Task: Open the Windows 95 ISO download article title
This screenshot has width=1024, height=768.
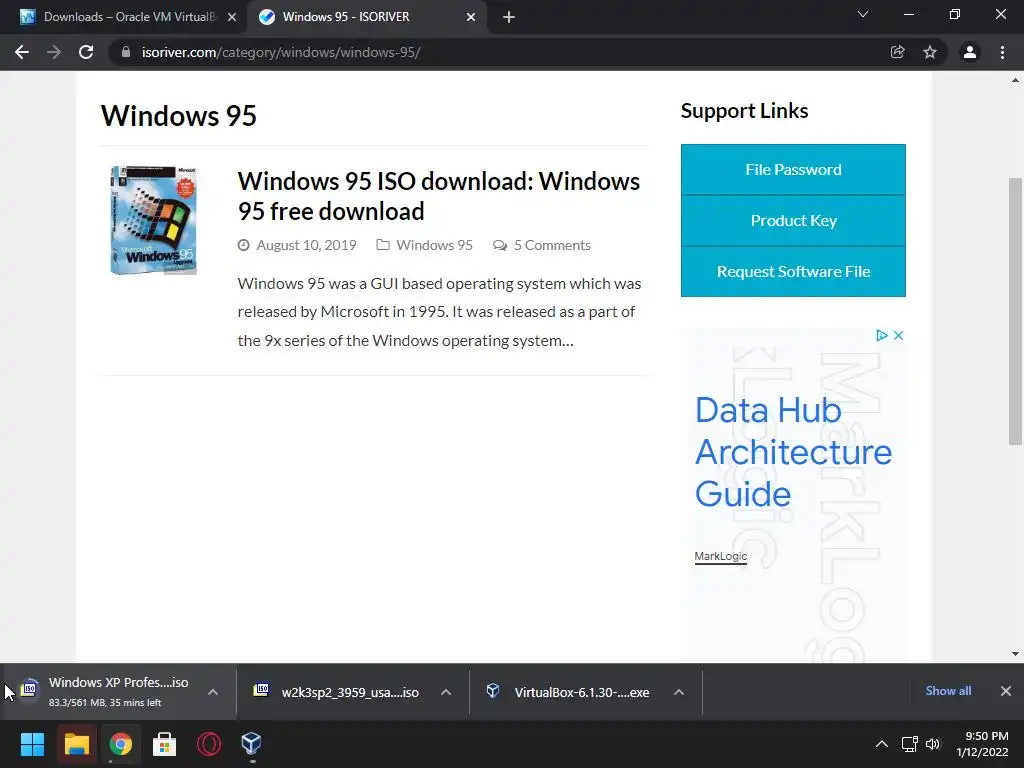Action: tap(439, 196)
